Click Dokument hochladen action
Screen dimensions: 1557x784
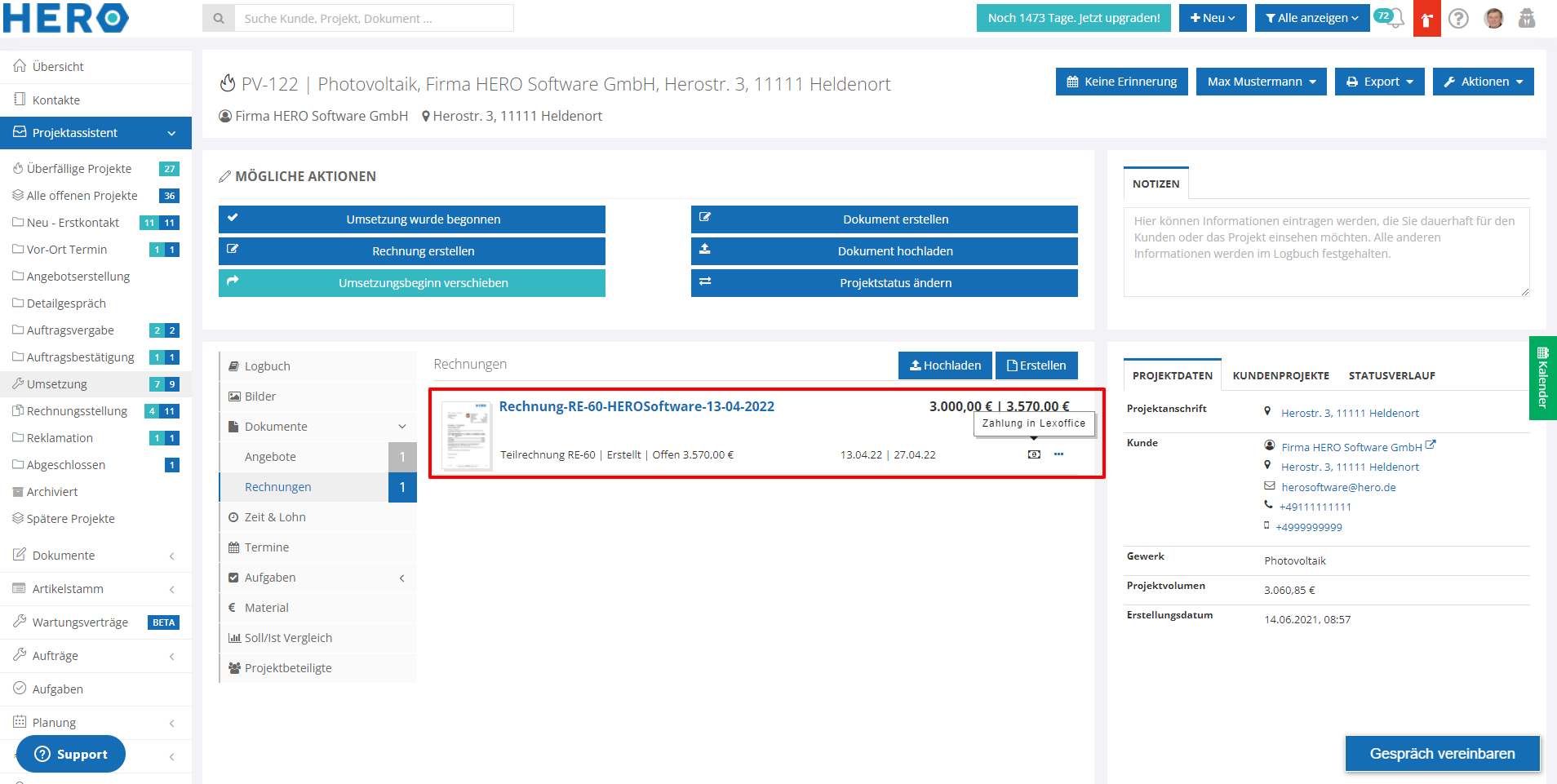point(885,251)
